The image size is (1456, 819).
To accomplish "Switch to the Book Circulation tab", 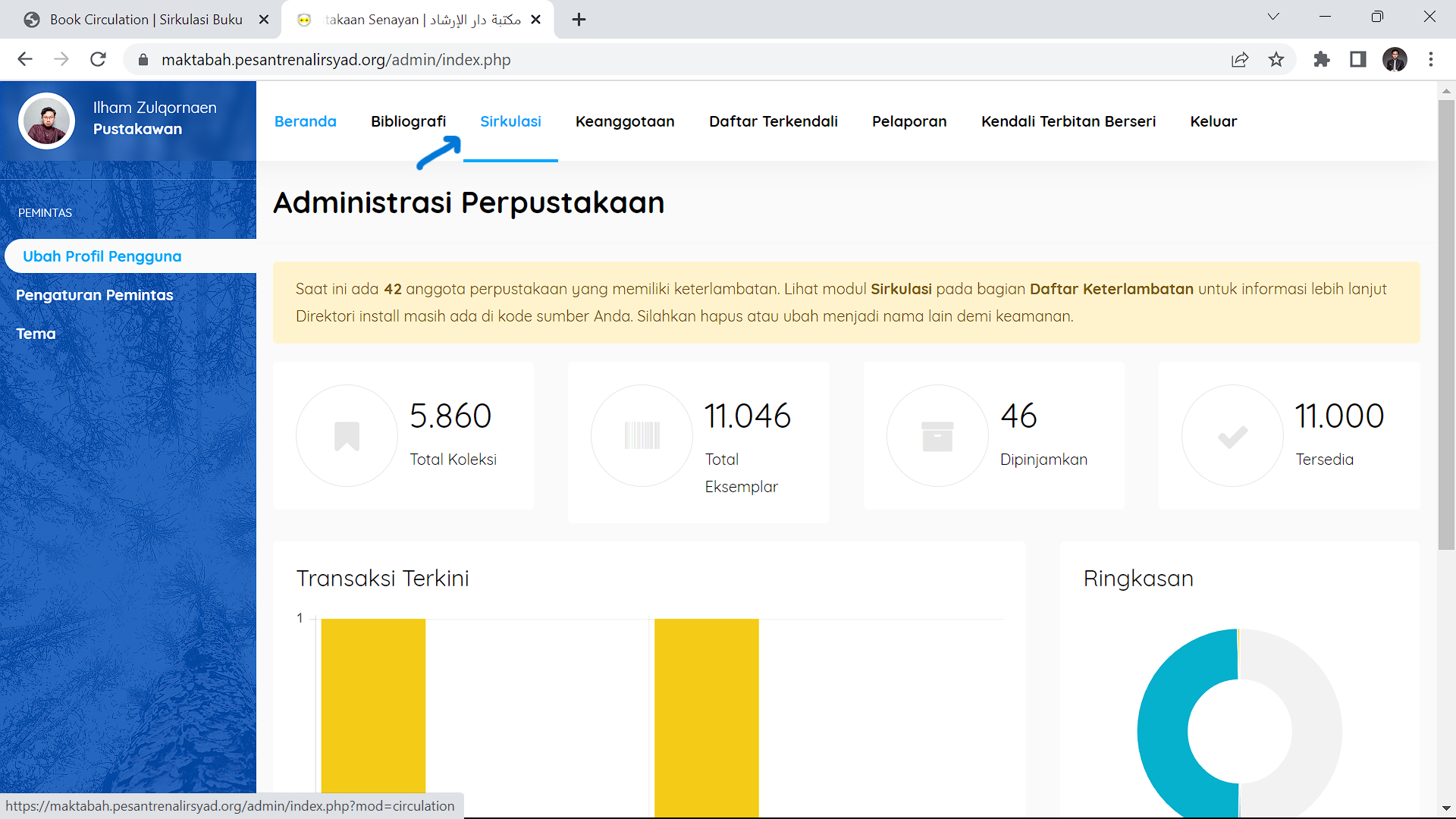I will click(x=146, y=20).
